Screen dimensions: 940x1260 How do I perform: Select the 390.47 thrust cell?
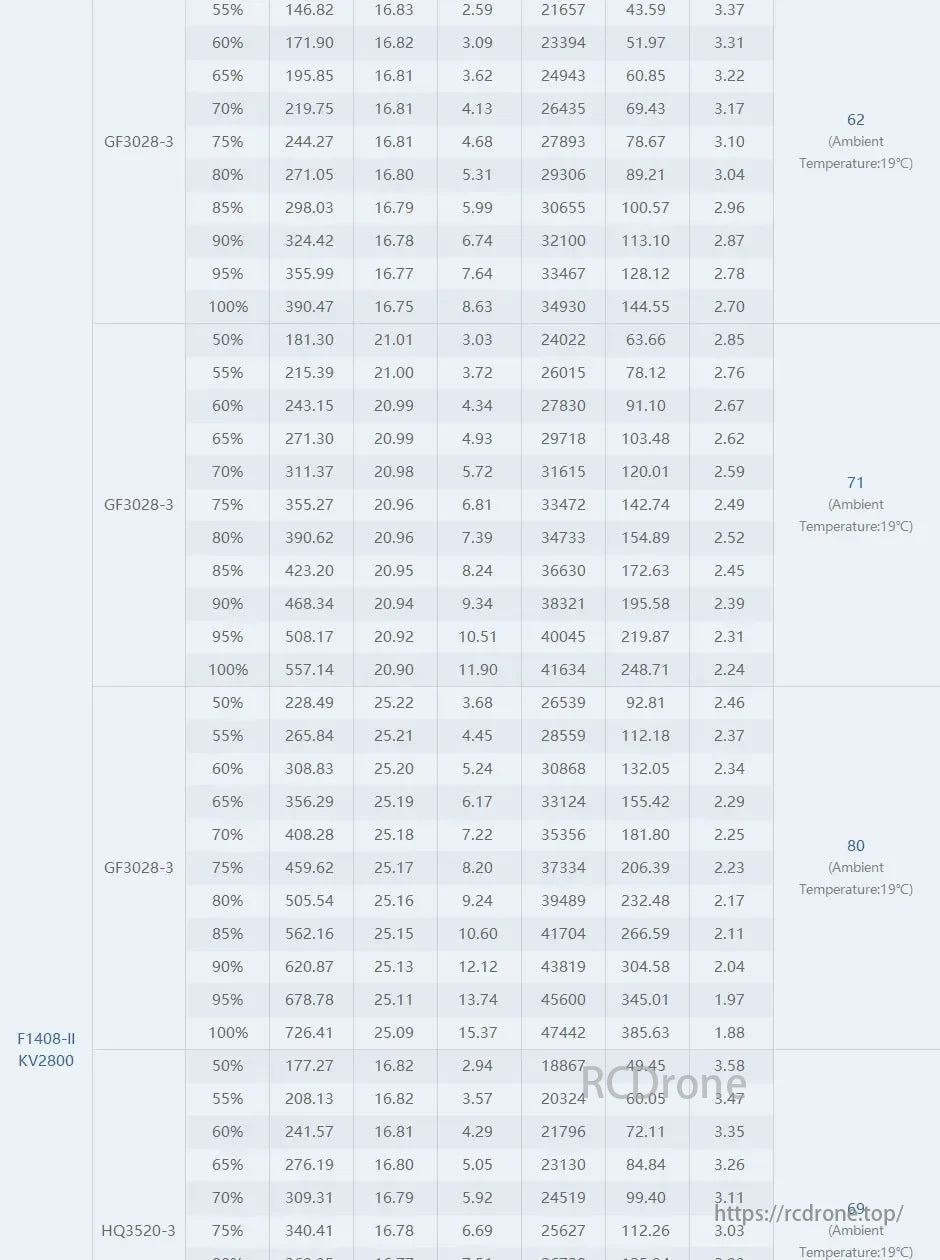tap(309, 306)
